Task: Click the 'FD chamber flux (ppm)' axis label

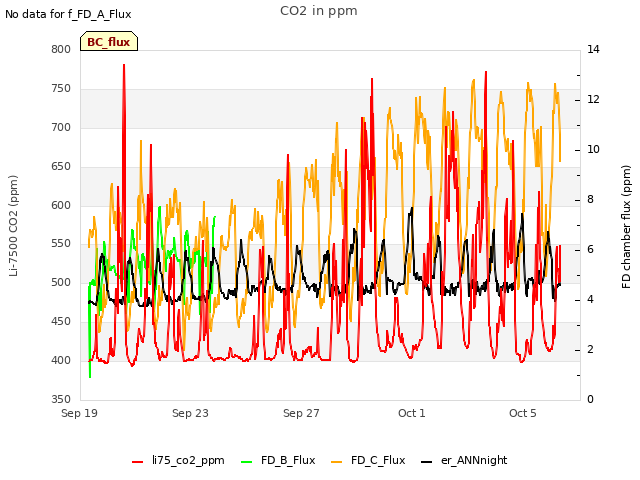Action: (626, 227)
